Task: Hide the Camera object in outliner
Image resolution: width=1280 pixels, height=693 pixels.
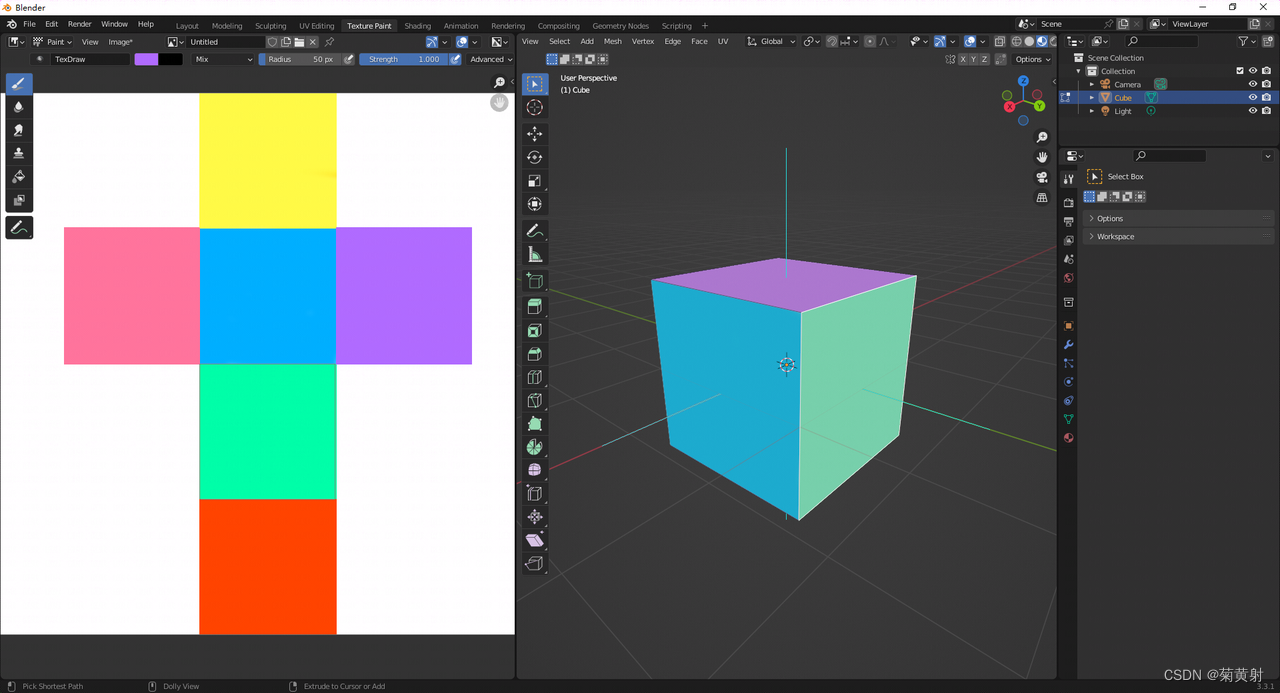Action: pyautogui.click(x=1253, y=84)
